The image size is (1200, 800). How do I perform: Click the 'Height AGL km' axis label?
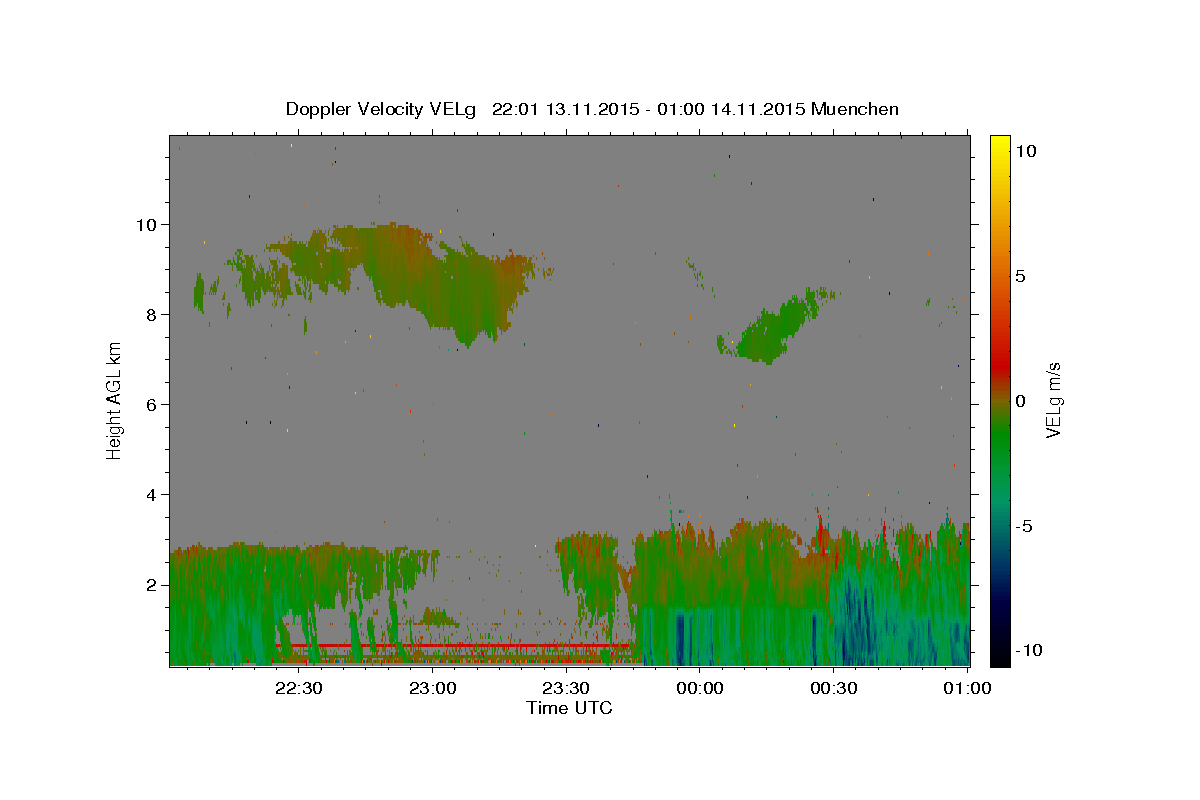point(115,400)
